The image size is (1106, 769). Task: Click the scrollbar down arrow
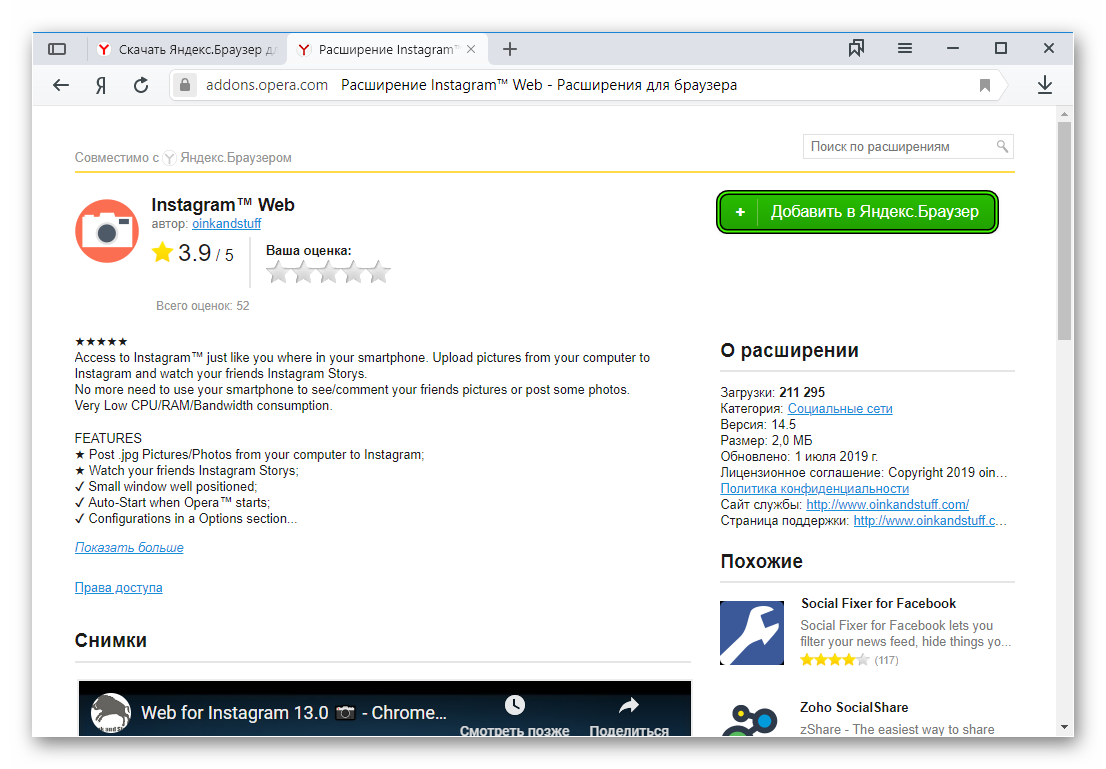tap(1064, 727)
